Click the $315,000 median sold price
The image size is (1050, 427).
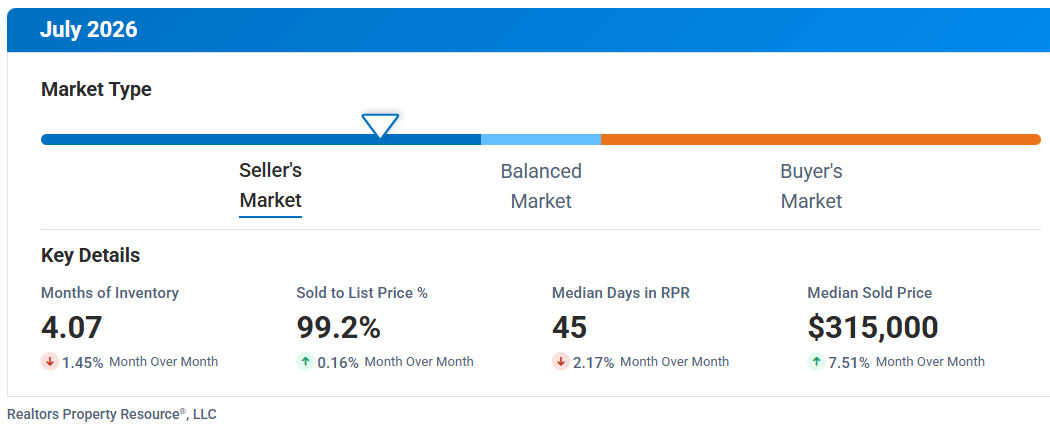coord(873,327)
